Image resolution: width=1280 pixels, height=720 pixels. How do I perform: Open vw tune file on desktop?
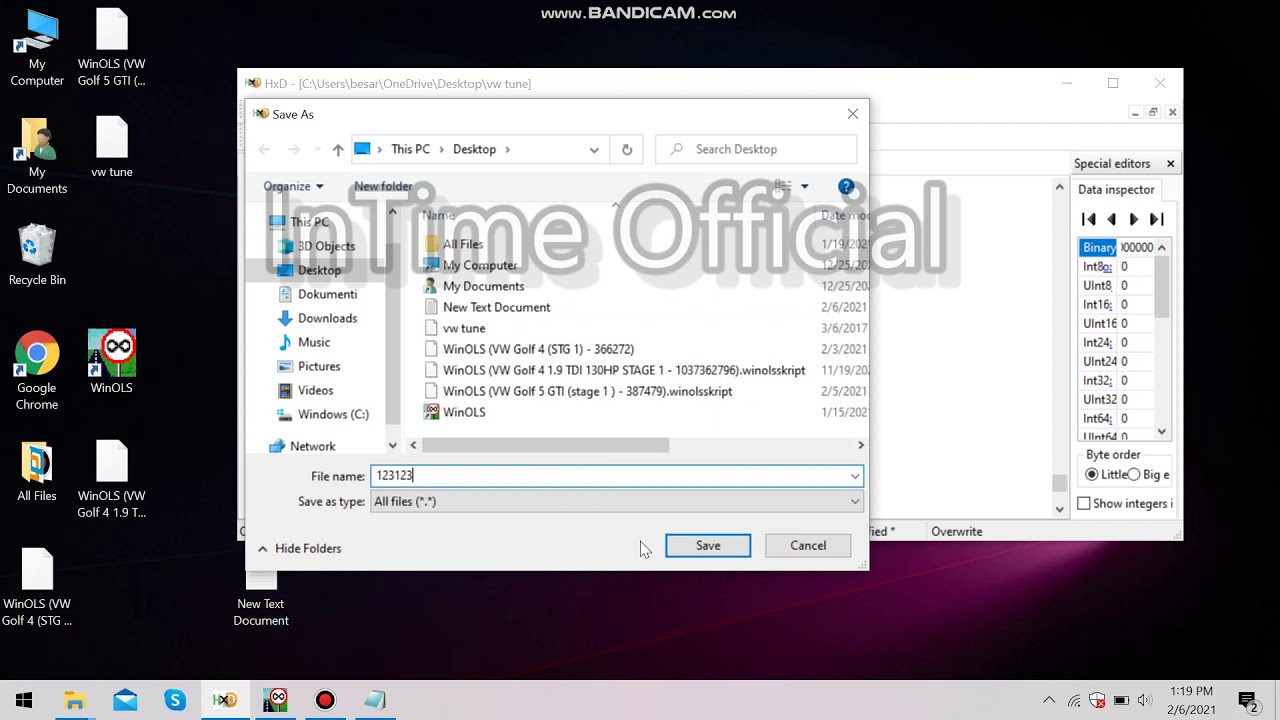[112, 147]
